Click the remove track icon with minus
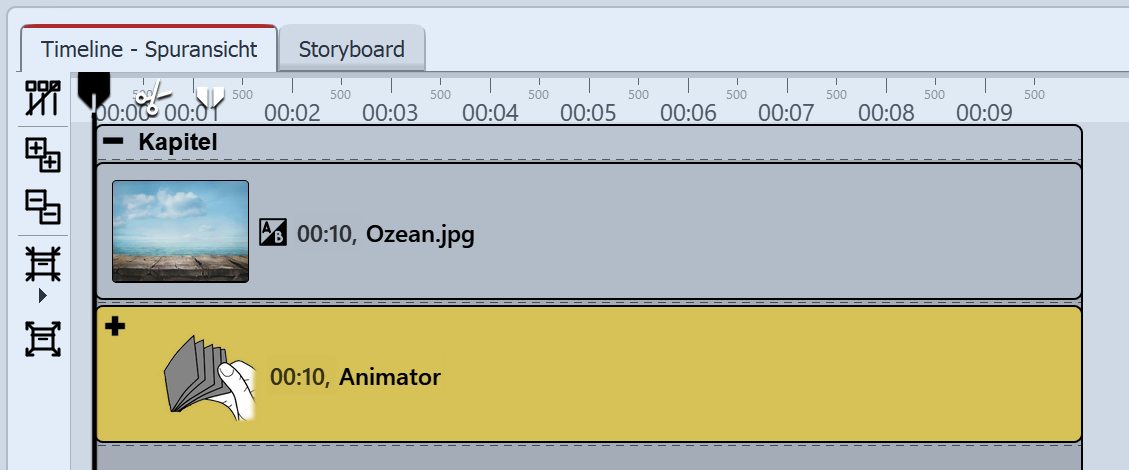 (x=43, y=207)
